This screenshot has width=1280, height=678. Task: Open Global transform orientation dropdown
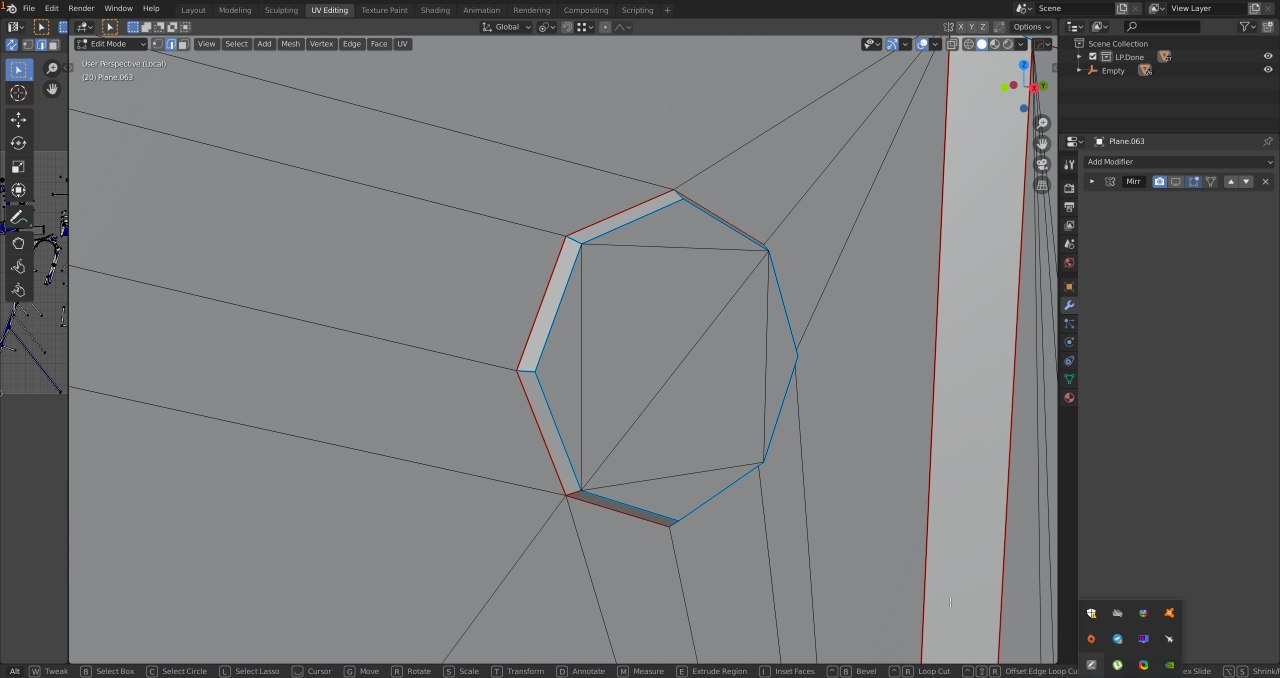pyautogui.click(x=506, y=27)
